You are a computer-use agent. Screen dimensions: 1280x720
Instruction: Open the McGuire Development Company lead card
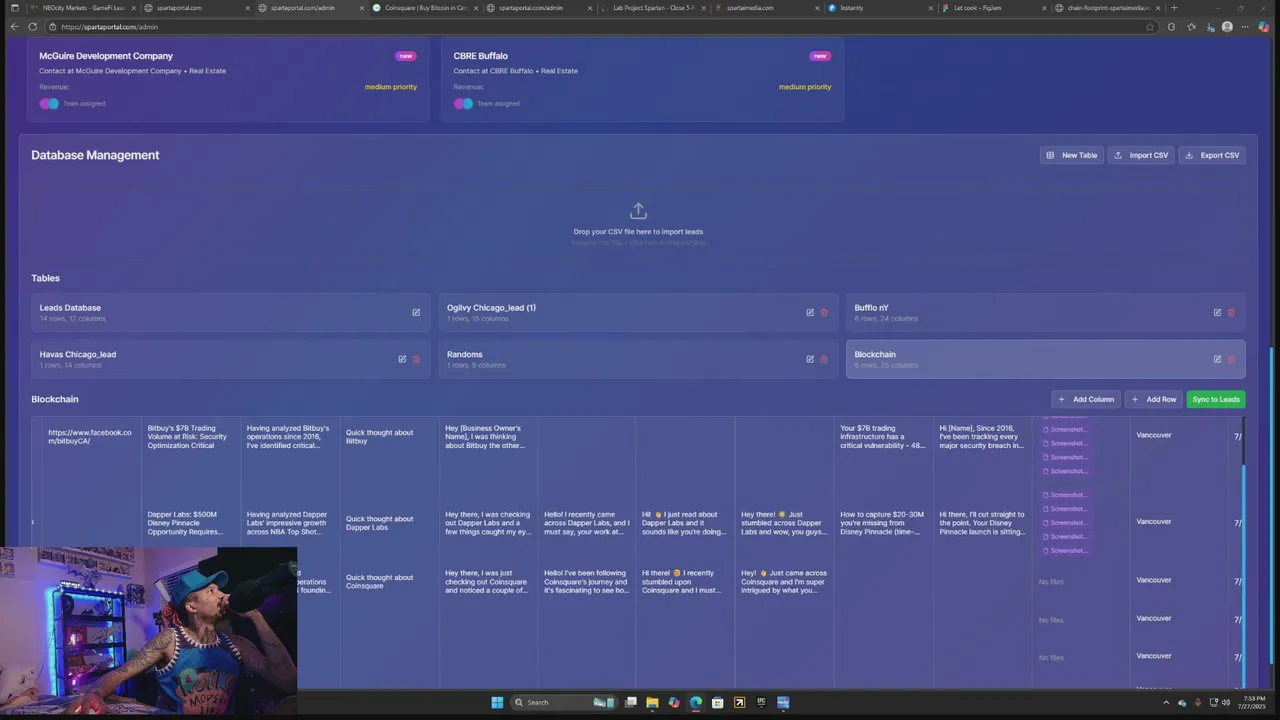point(228,80)
